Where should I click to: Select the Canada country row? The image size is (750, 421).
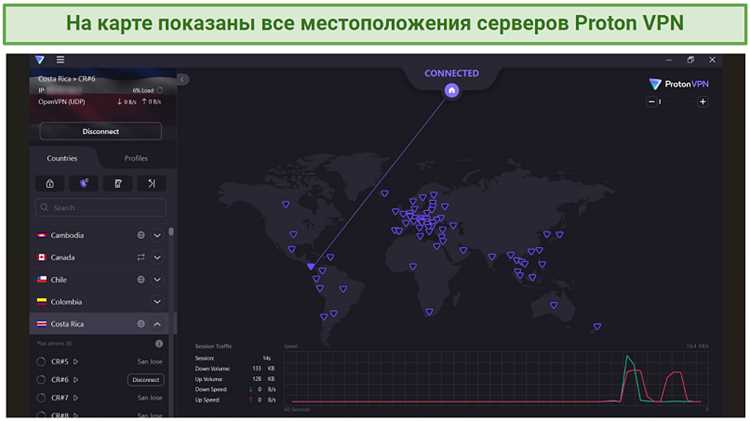[99, 257]
